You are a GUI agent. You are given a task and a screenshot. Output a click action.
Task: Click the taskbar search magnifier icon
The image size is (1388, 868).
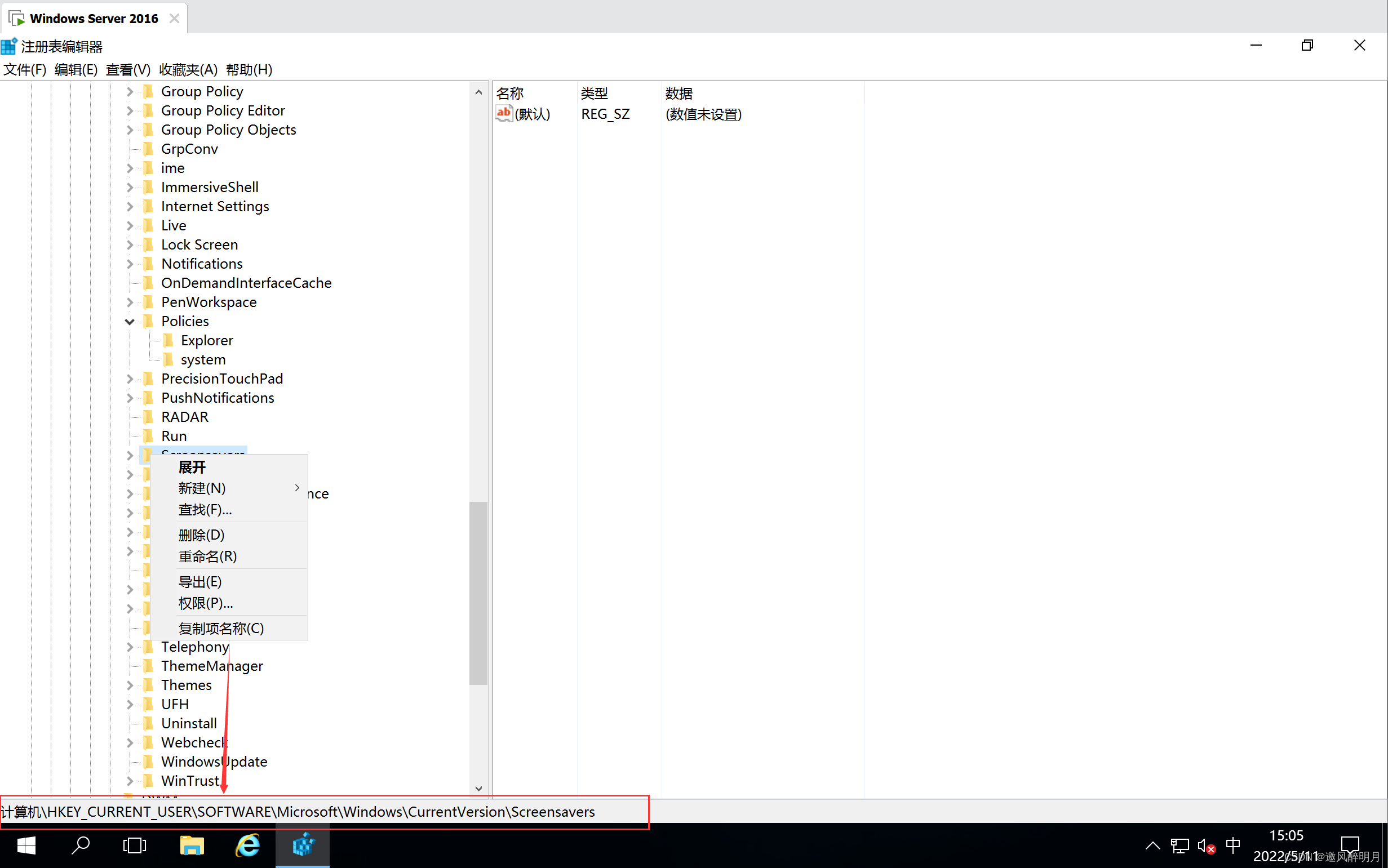(x=81, y=845)
